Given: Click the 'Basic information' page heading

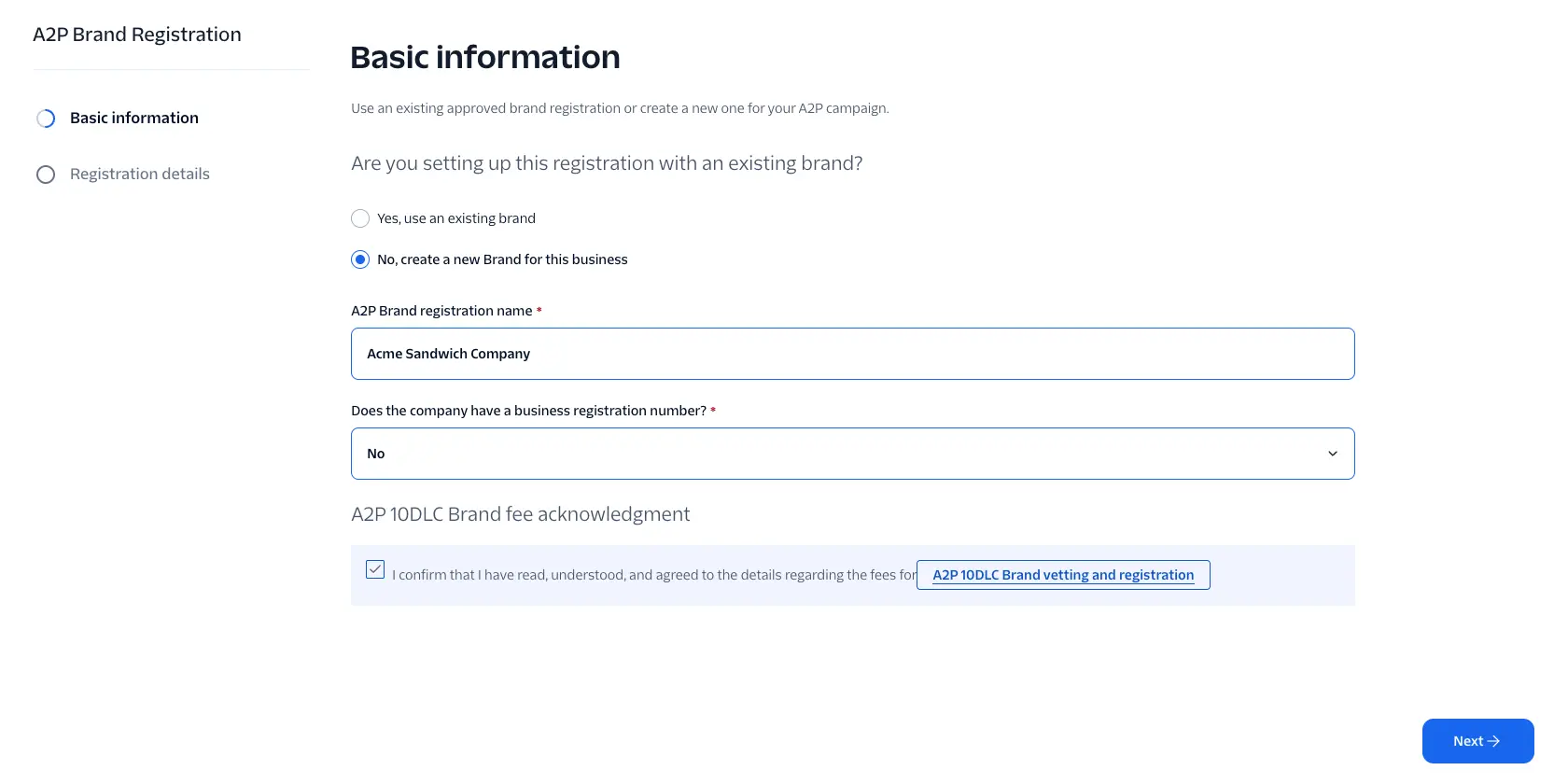Looking at the screenshot, I should point(485,57).
